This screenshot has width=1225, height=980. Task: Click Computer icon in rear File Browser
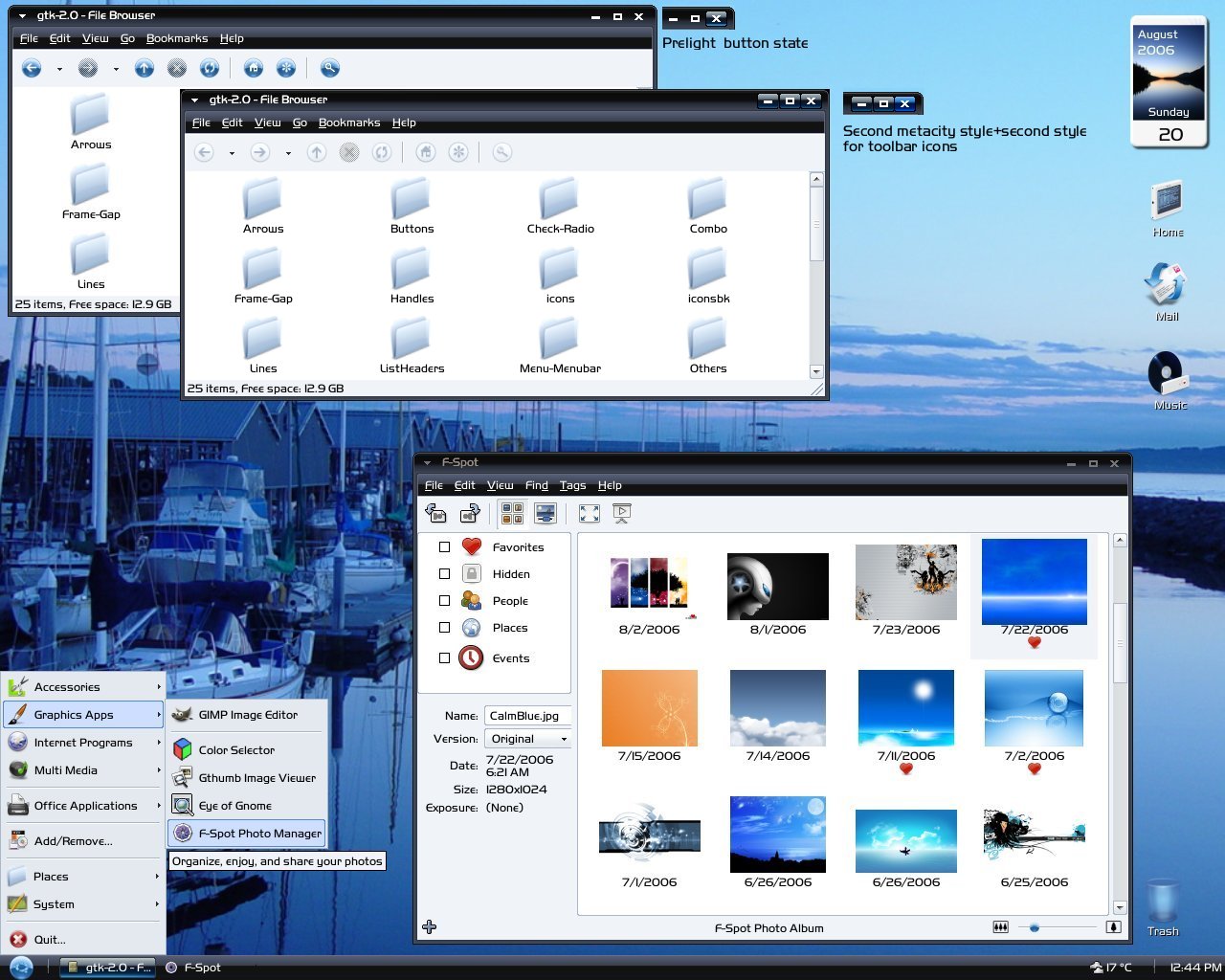[285, 68]
